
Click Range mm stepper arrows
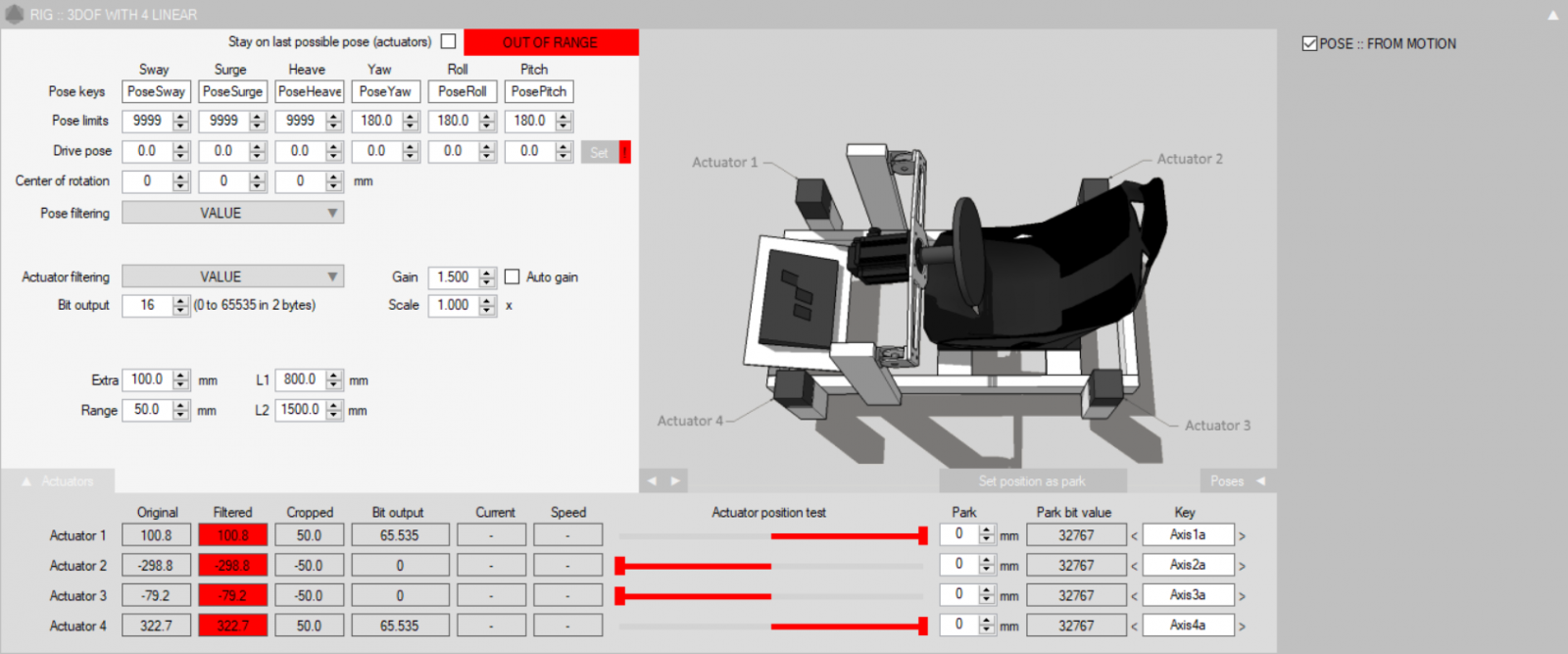coord(180,410)
